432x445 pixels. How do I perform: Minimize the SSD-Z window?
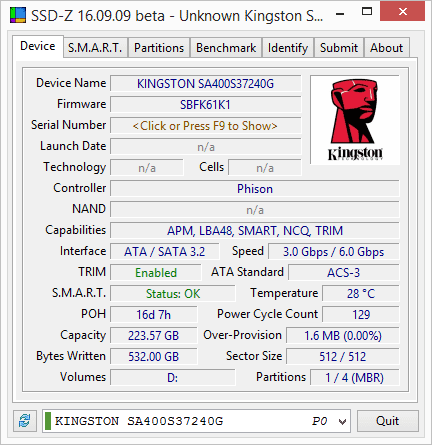coord(340,13)
